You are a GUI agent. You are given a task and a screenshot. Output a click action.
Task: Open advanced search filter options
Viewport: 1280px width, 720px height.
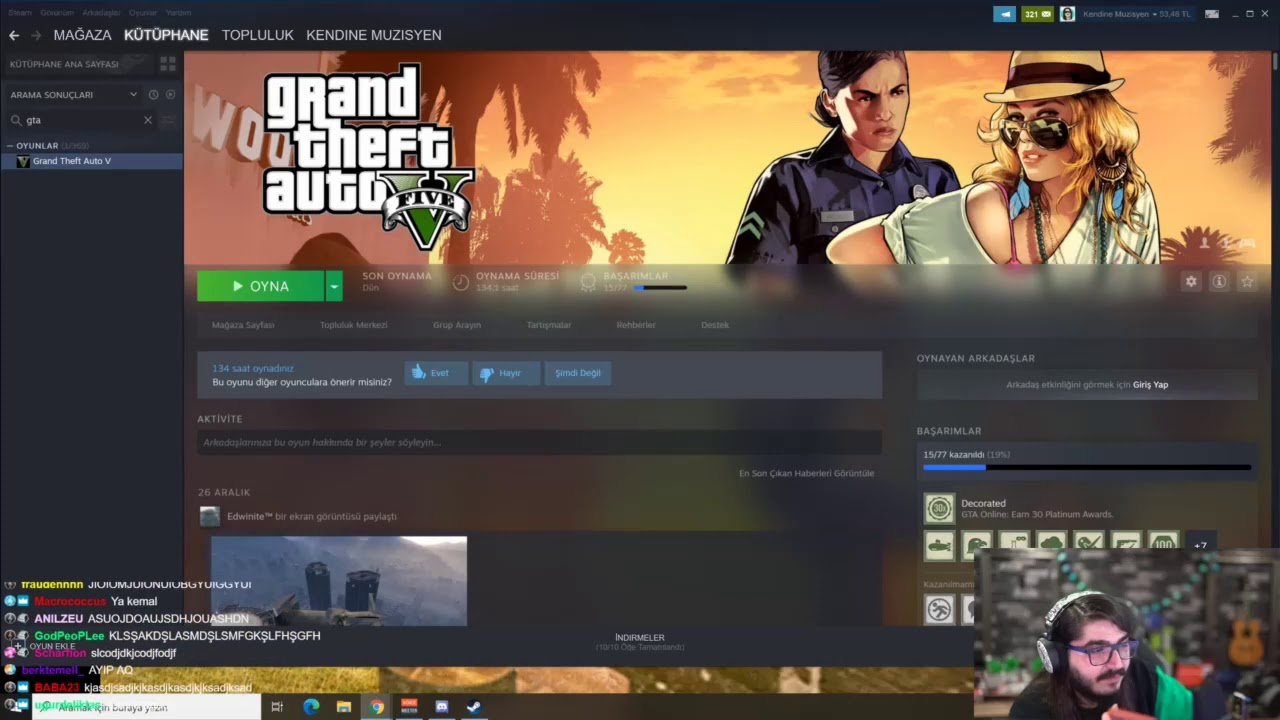click(168, 120)
